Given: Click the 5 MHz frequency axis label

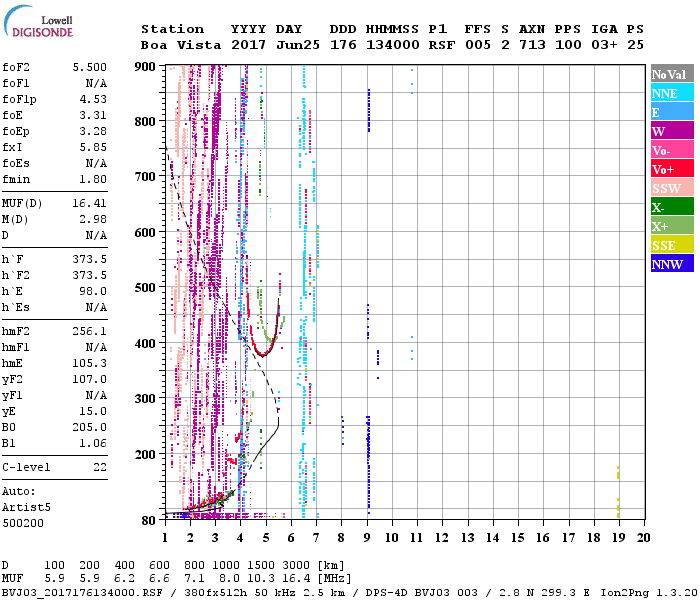Looking at the screenshot, I should coord(266,538).
